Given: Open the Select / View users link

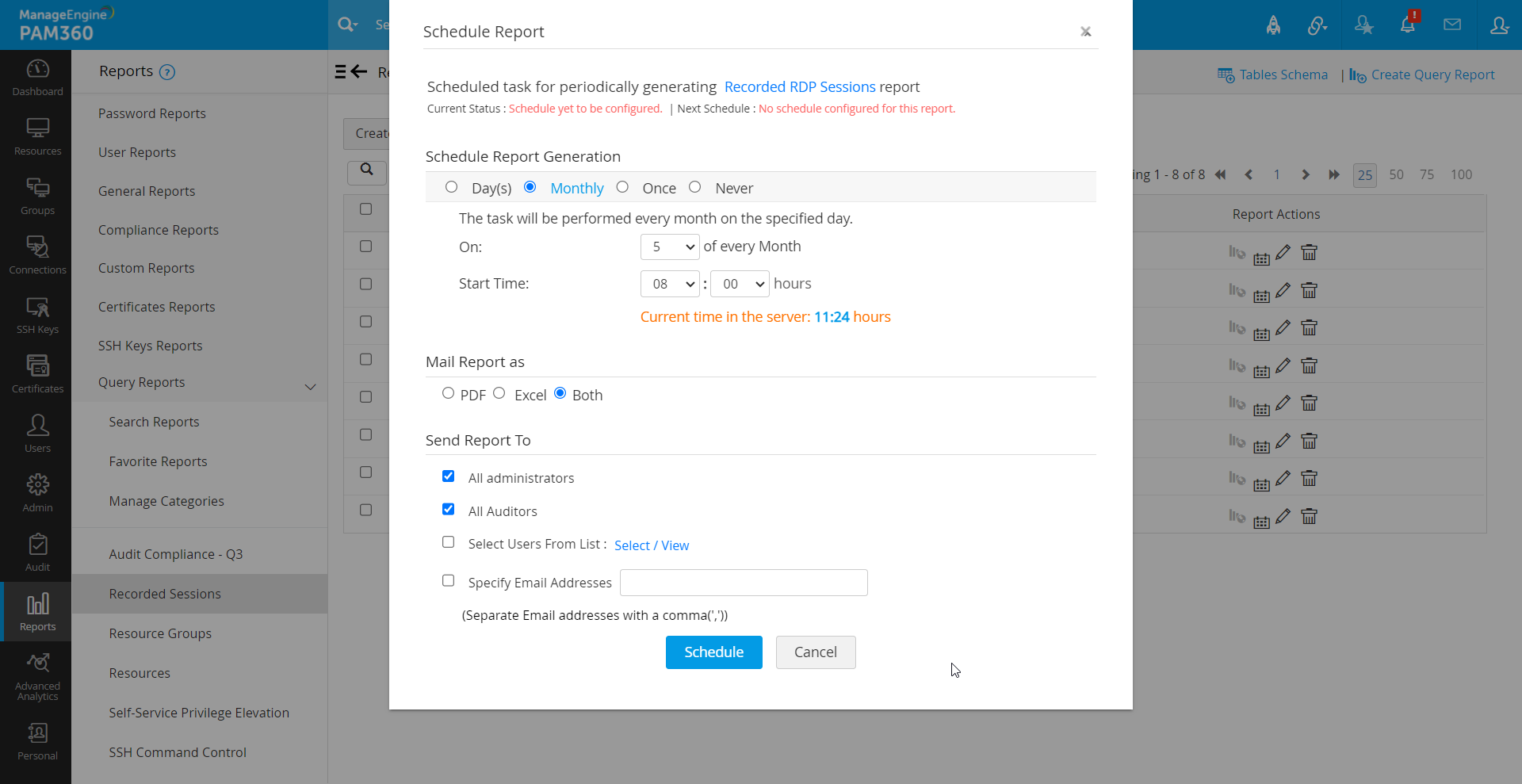Looking at the screenshot, I should point(651,545).
